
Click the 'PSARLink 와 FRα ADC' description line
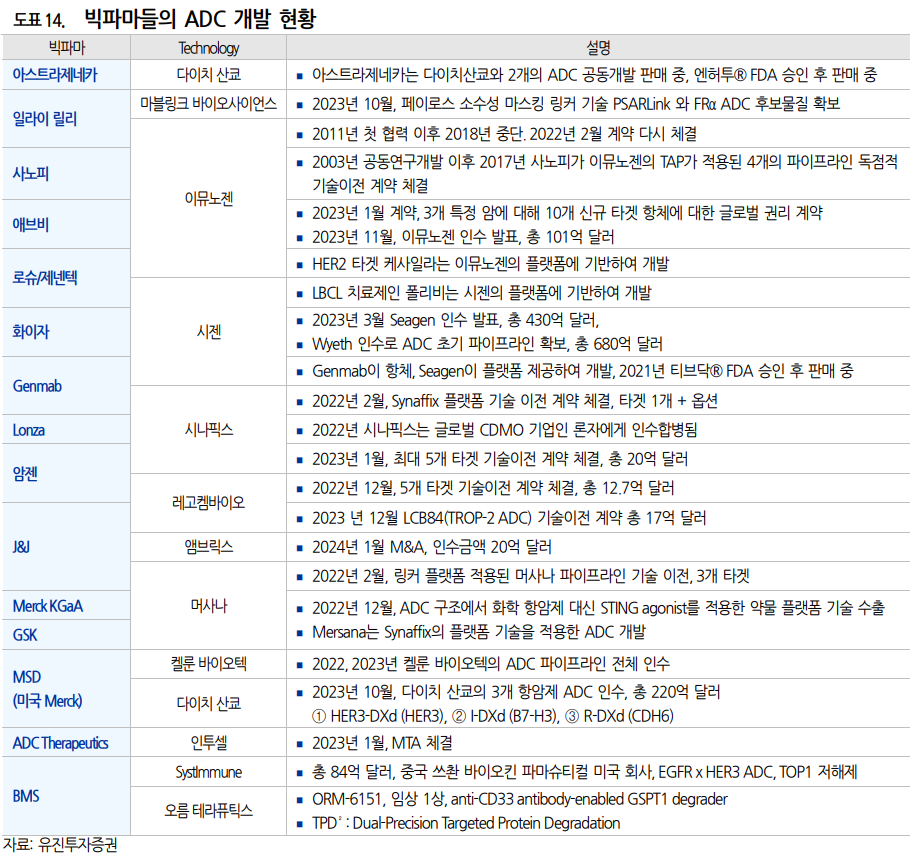(x=576, y=104)
